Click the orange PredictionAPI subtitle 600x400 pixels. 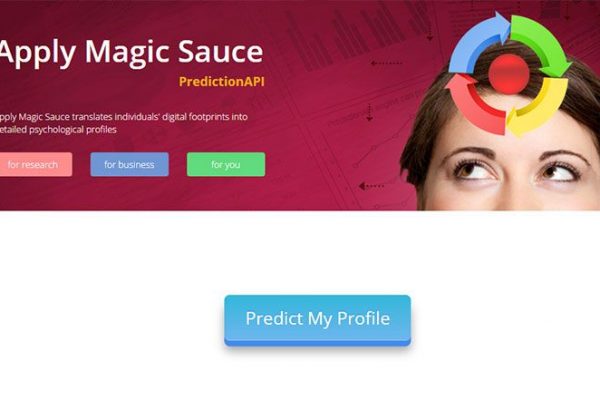(x=222, y=82)
